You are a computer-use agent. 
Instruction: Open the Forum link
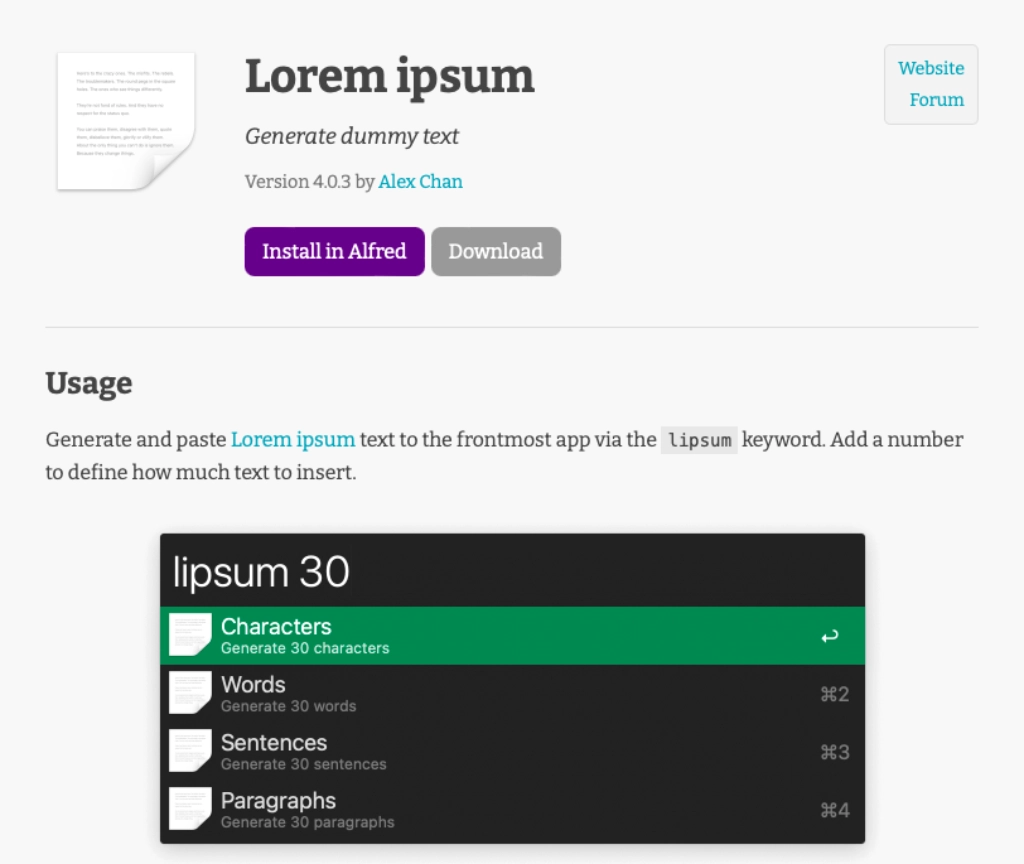(937, 100)
